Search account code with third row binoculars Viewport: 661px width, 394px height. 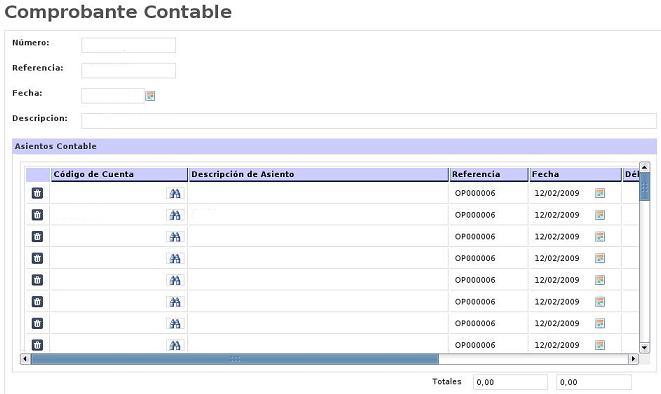click(175, 237)
